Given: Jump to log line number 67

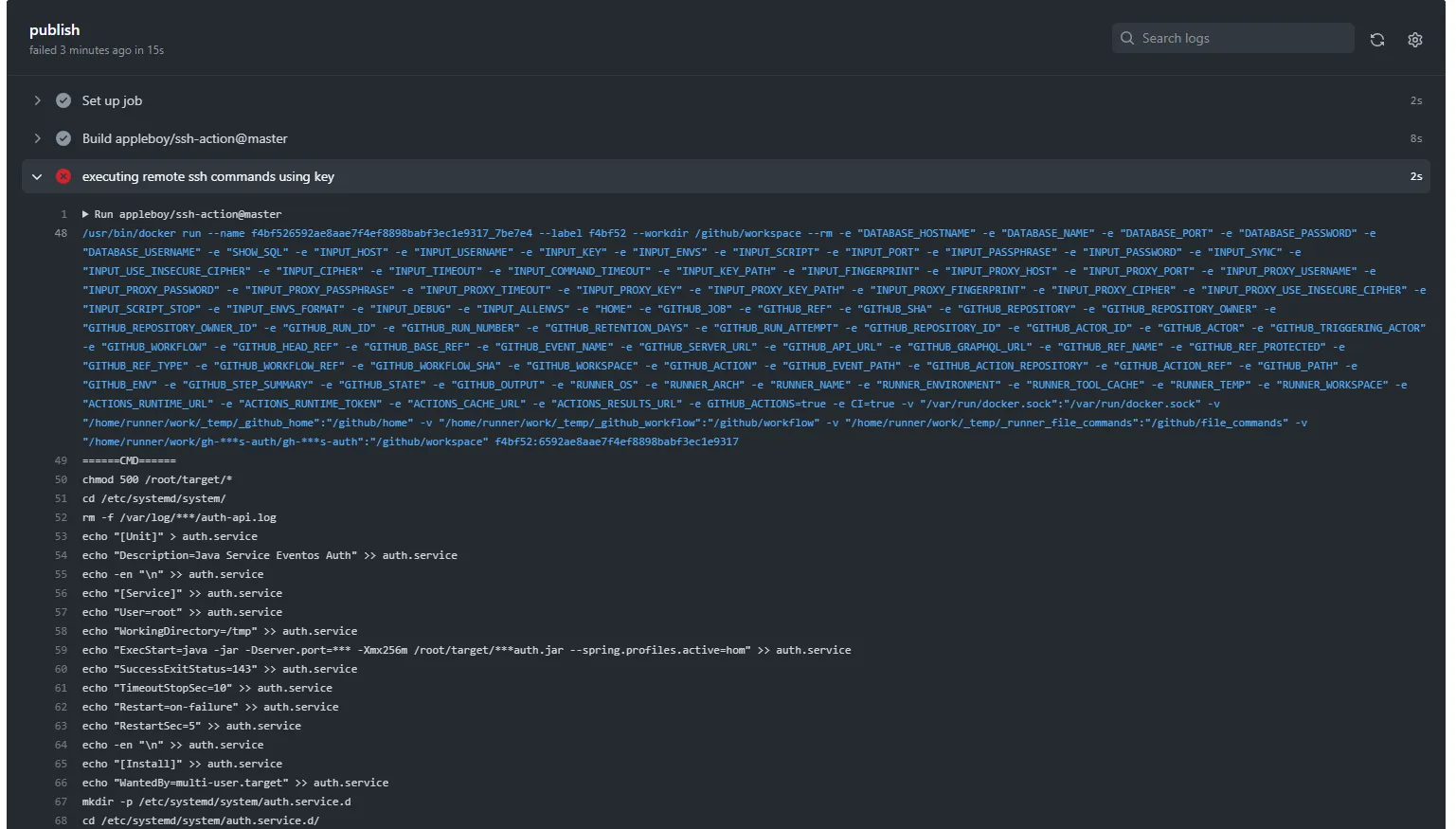Looking at the screenshot, I should tap(61, 802).
